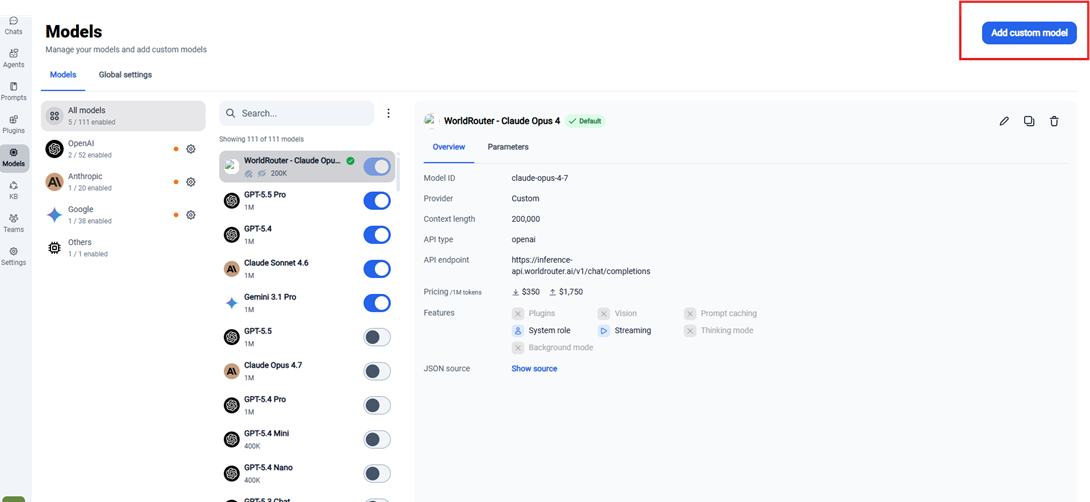Screen dimensions: 1090x502
Task: Open the model list options menu
Action: pyautogui.click(x=389, y=113)
